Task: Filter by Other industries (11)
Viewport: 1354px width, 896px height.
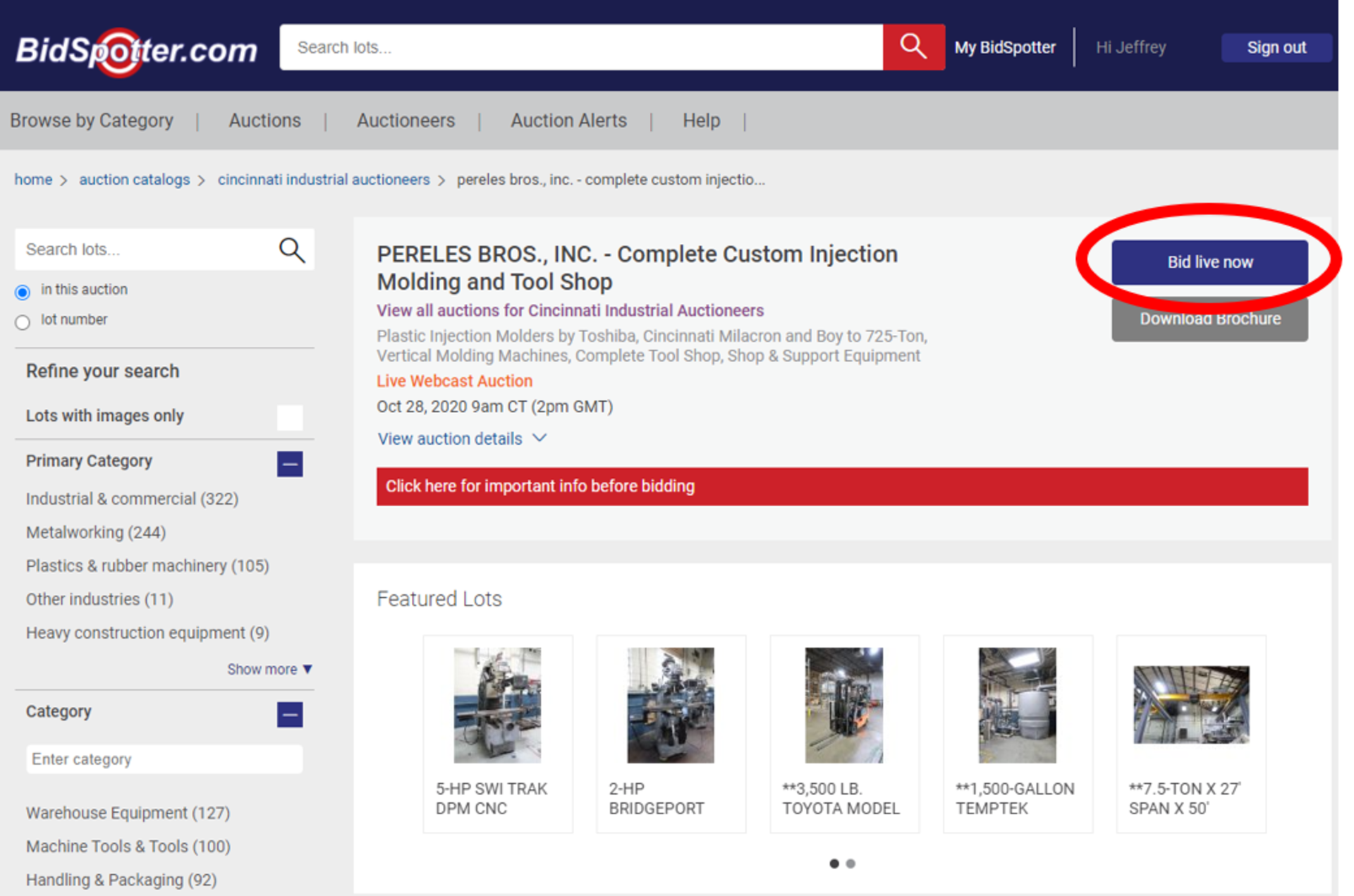Action: pos(99,599)
